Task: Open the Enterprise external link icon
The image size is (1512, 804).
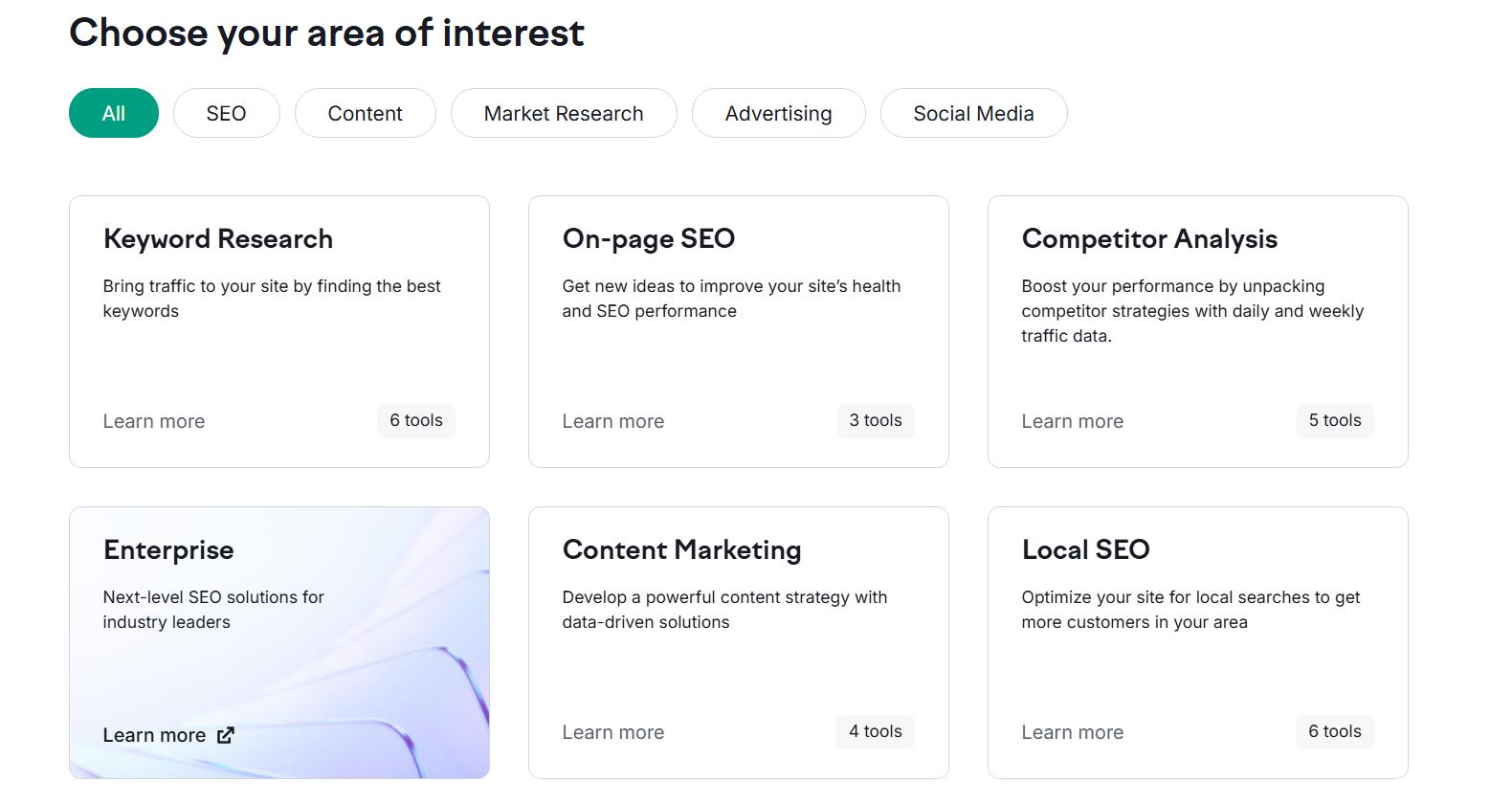Action: pyautogui.click(x=226, y=735)
